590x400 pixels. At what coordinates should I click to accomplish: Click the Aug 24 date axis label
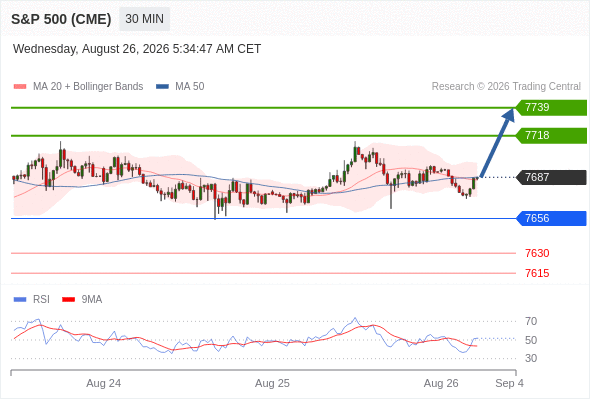point(103,383)
